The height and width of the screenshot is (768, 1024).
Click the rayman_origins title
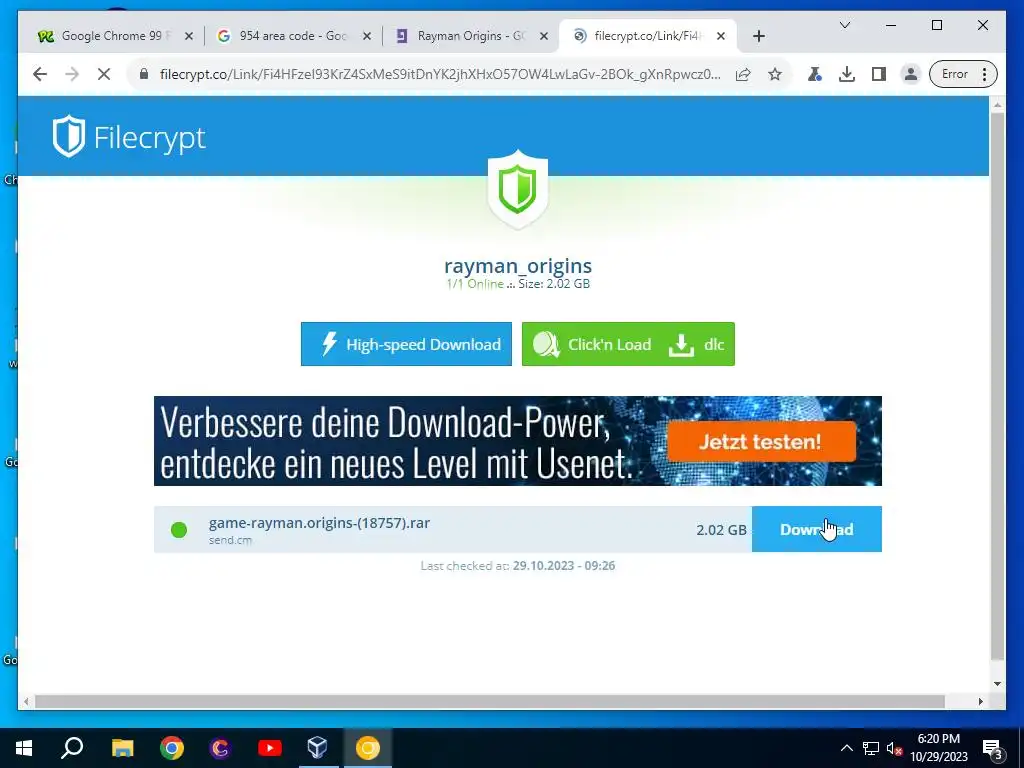518,266
